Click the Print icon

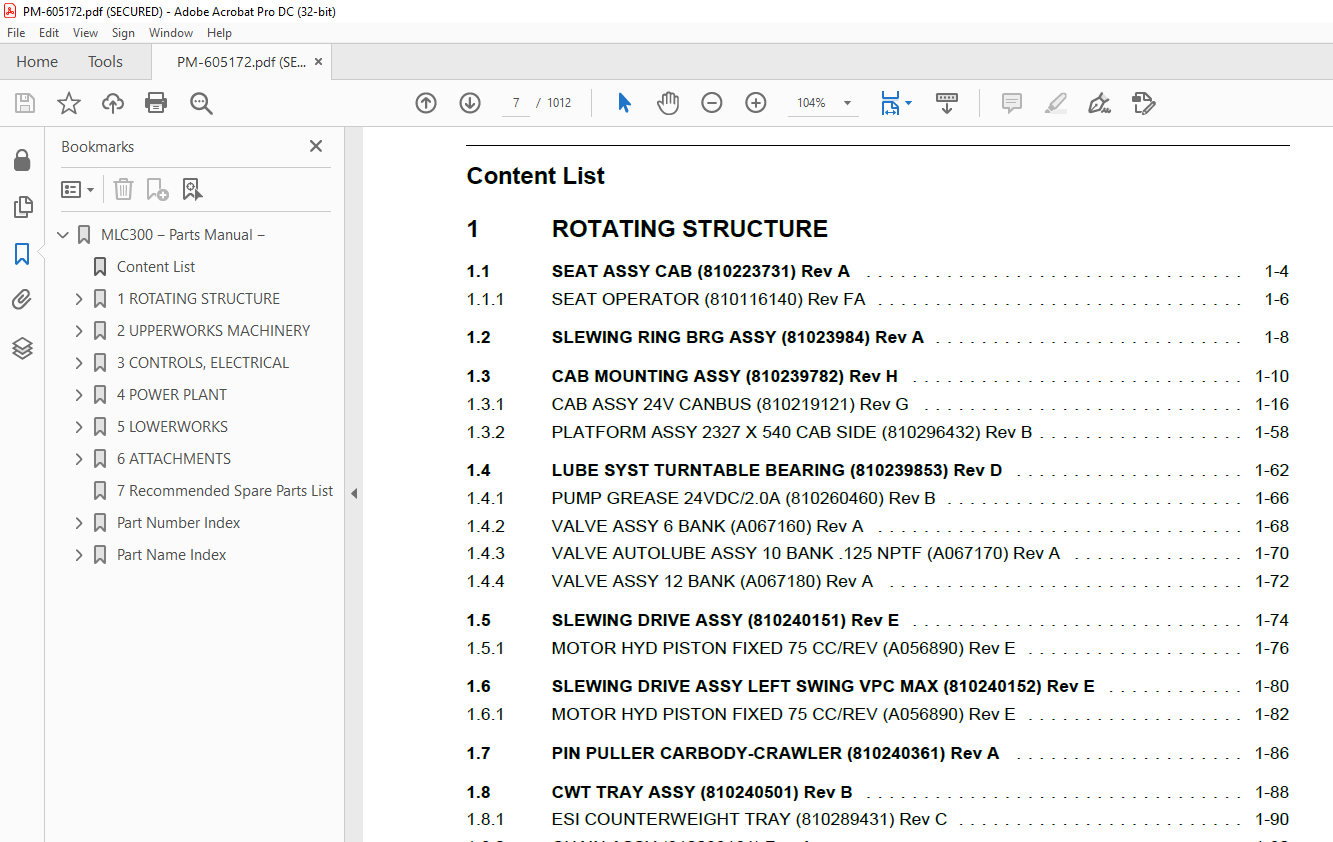point(156,103)
